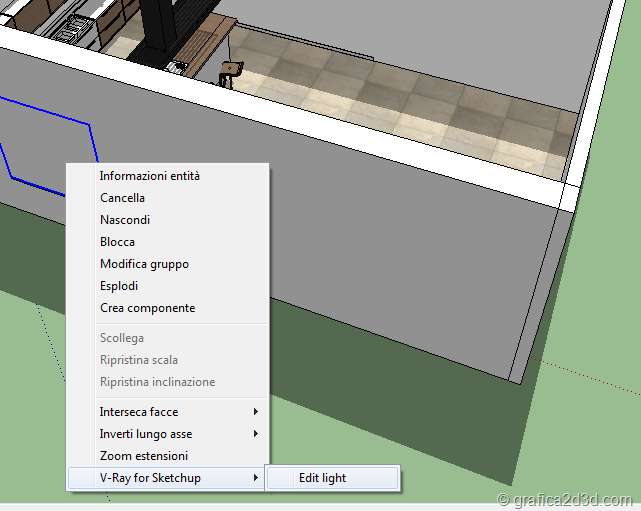Open Informazioni entità from the context menu
Image resolution: width=641 pixels, height=511 pixels.
149,176
